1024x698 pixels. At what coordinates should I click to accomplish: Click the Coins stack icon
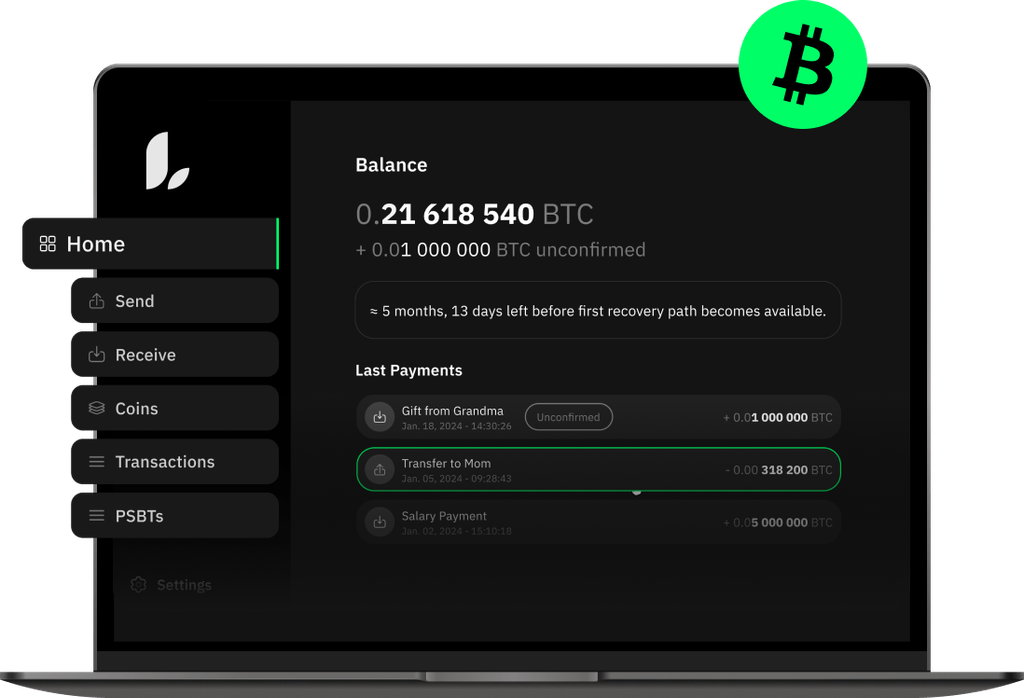[x=97, y=408]
